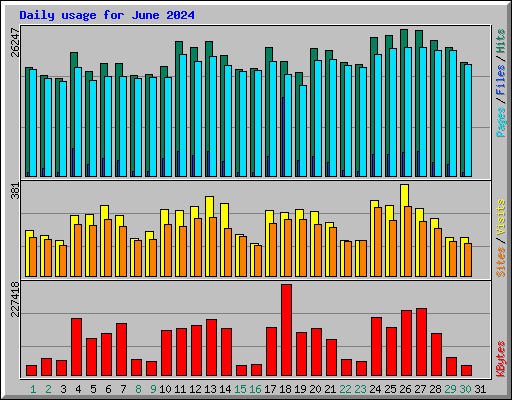This screenshot has width=512, height=400.
Task: Click the red 'KBytes' legend label
Action: pos(501,359)
